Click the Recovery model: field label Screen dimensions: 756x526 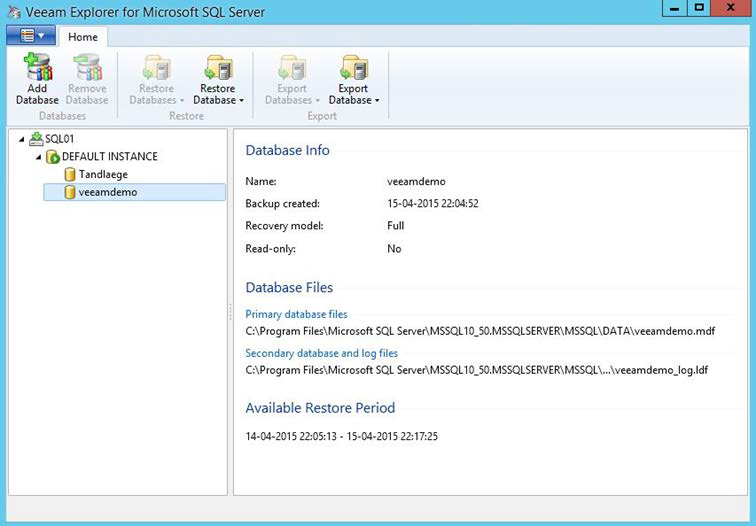[284, 226]
